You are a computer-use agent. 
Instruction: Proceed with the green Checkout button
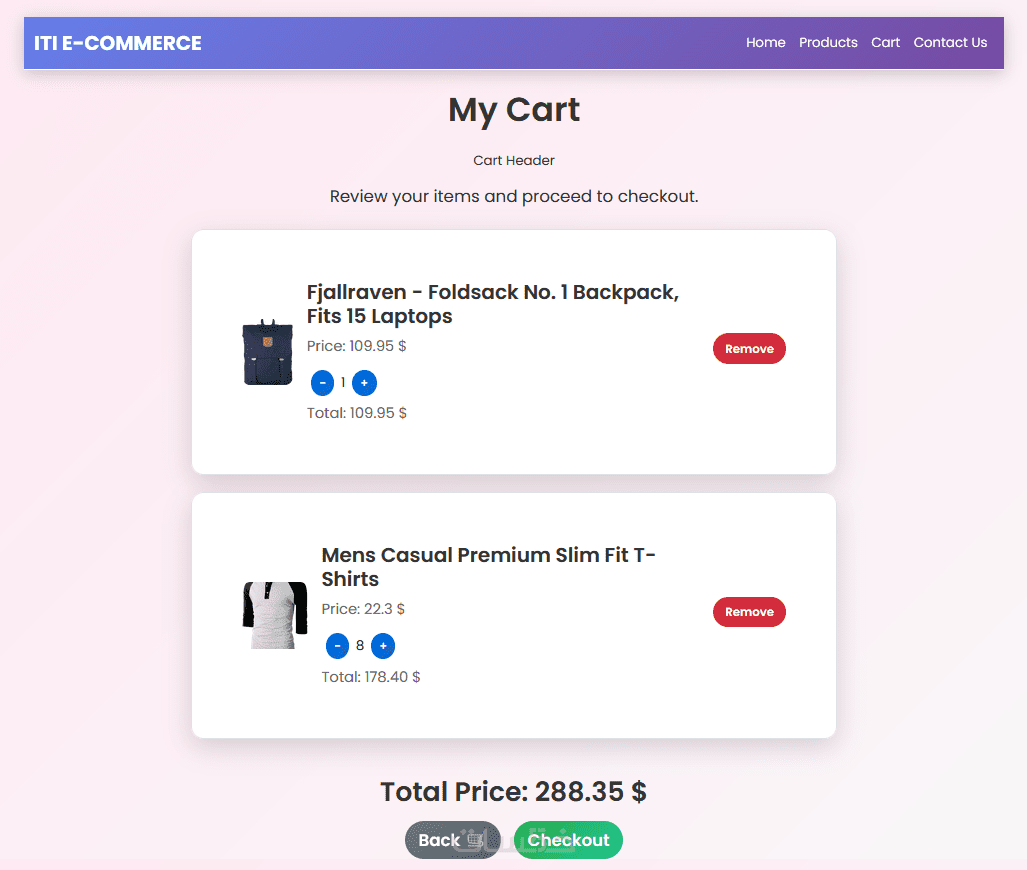point(568,840)
